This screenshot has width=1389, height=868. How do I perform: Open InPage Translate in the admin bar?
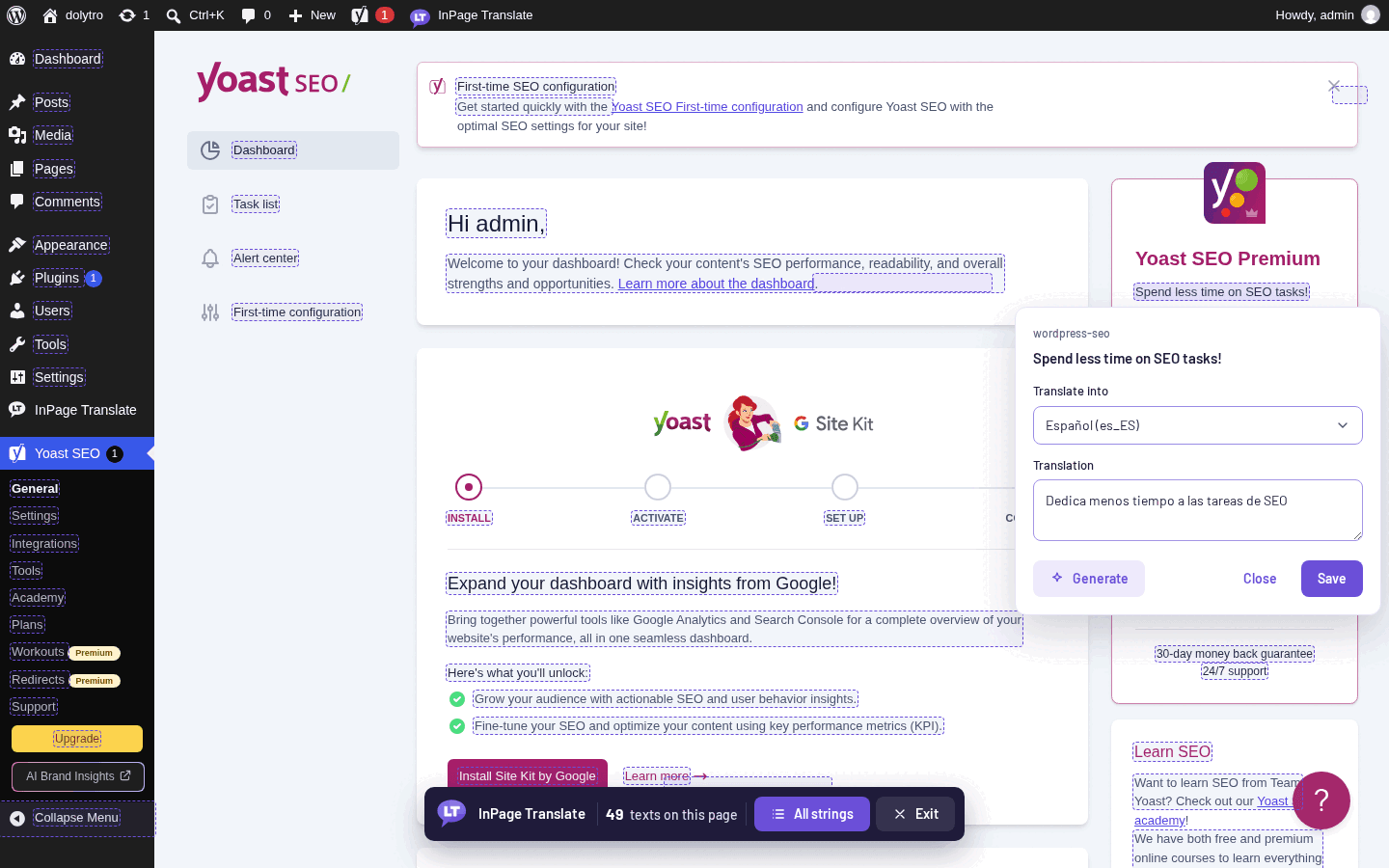(472, 15)
